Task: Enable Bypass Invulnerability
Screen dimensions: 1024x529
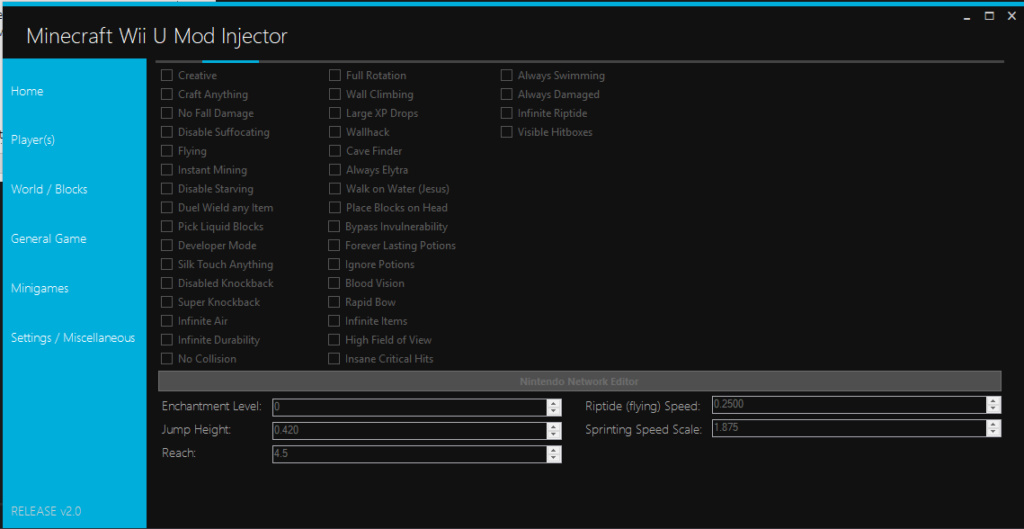Action: tap(334, 227)
